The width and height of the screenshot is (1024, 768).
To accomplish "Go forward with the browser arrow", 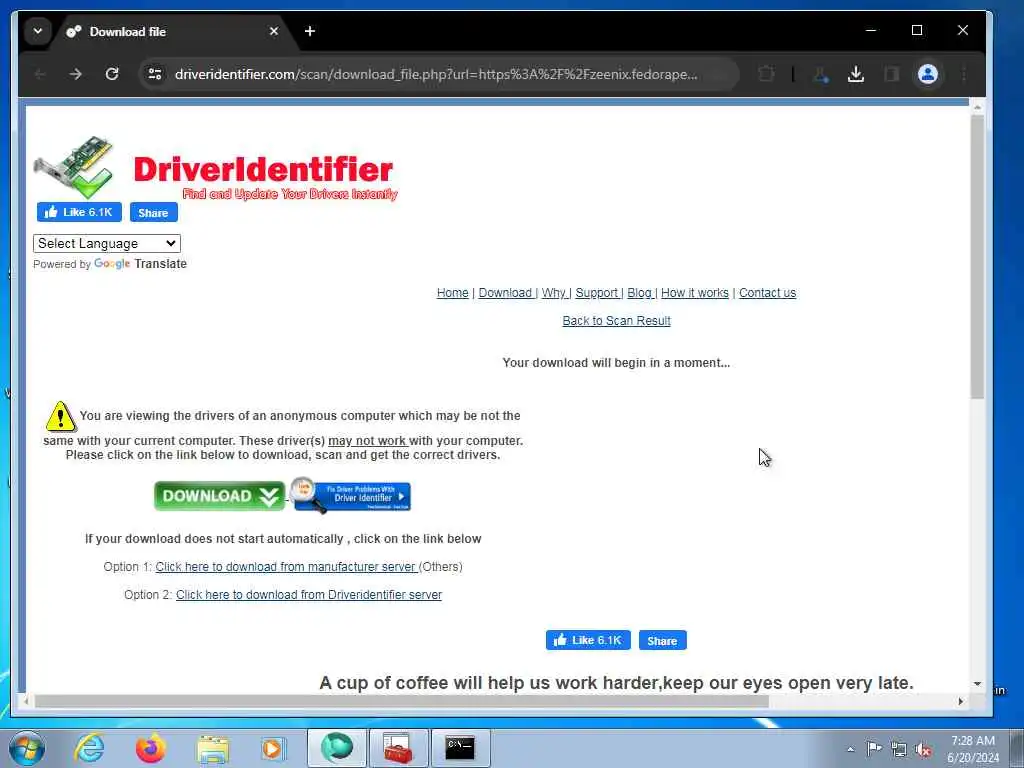I will [x=76, y=74].
